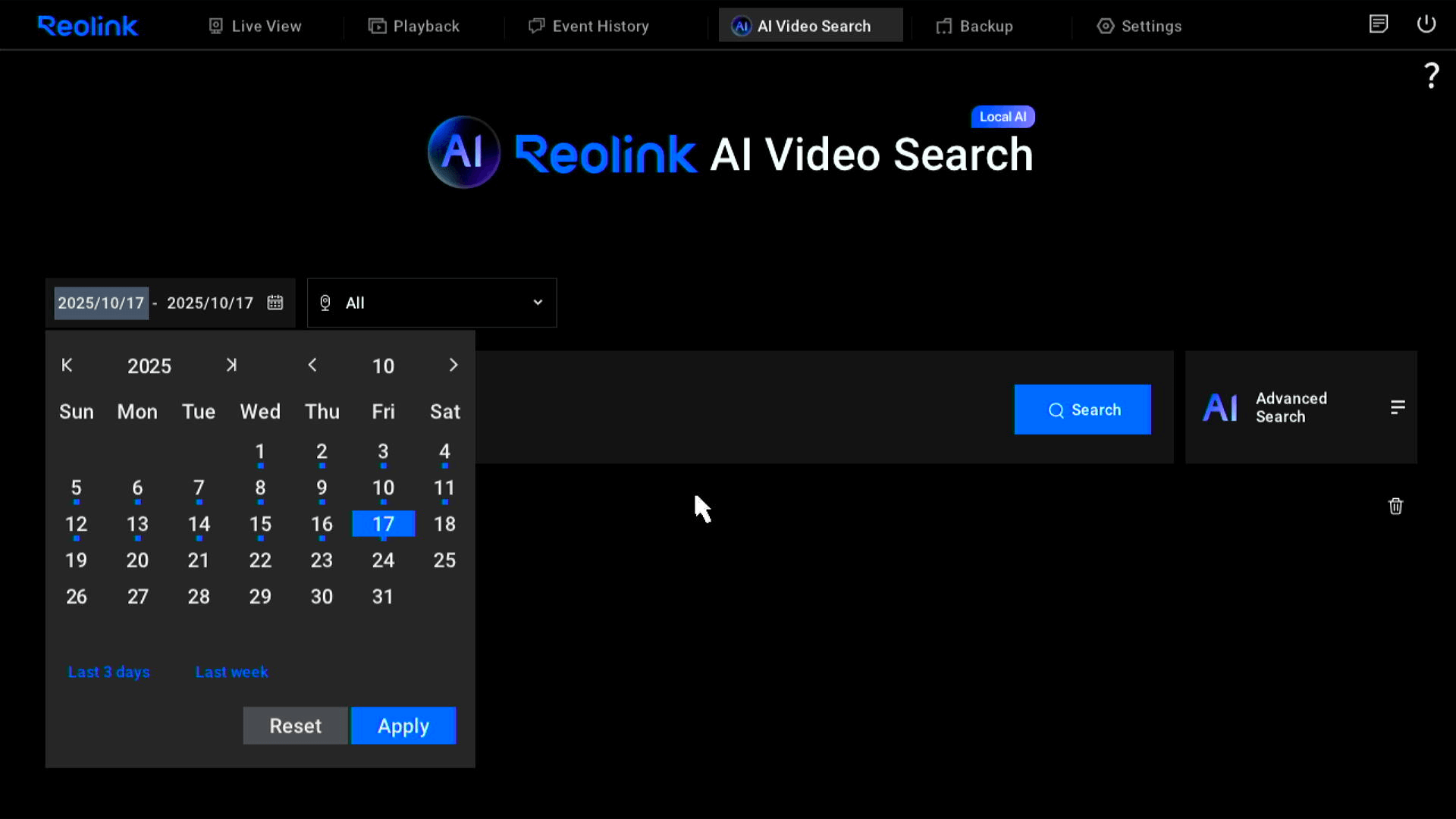Open the Settings tab
Viewport: 1456px width, 819px height.
[x=1139, y=26]
